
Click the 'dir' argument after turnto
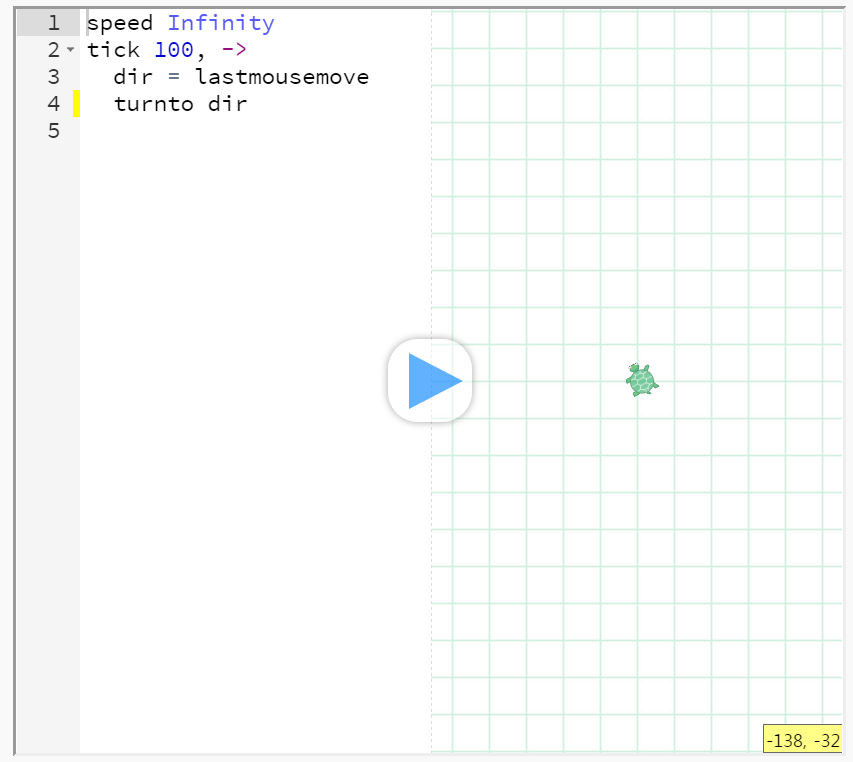pos(227,104)
